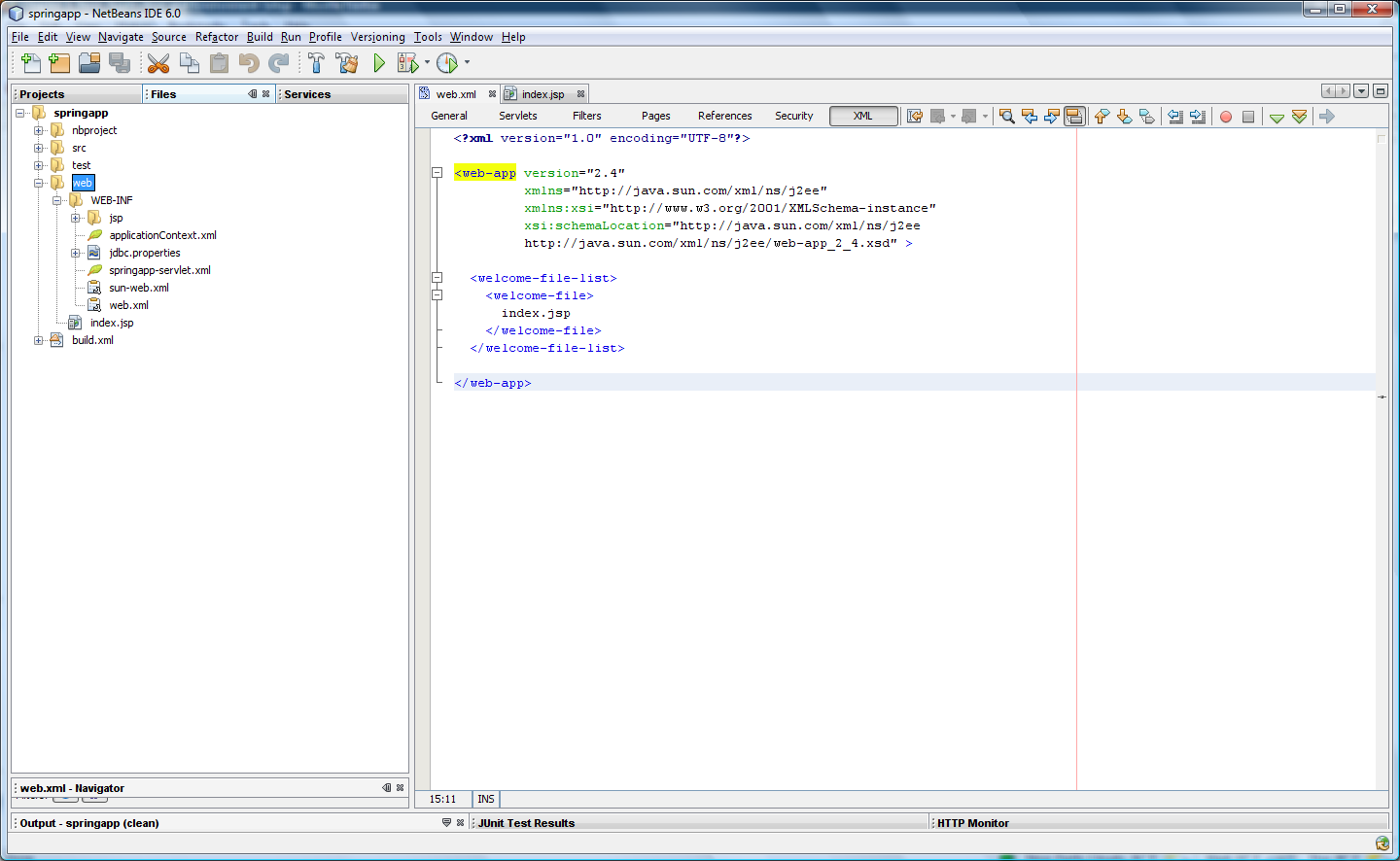1400x861 pixels.
Task: Switch to the index.jsp editor tab
Action: point(542,94)
